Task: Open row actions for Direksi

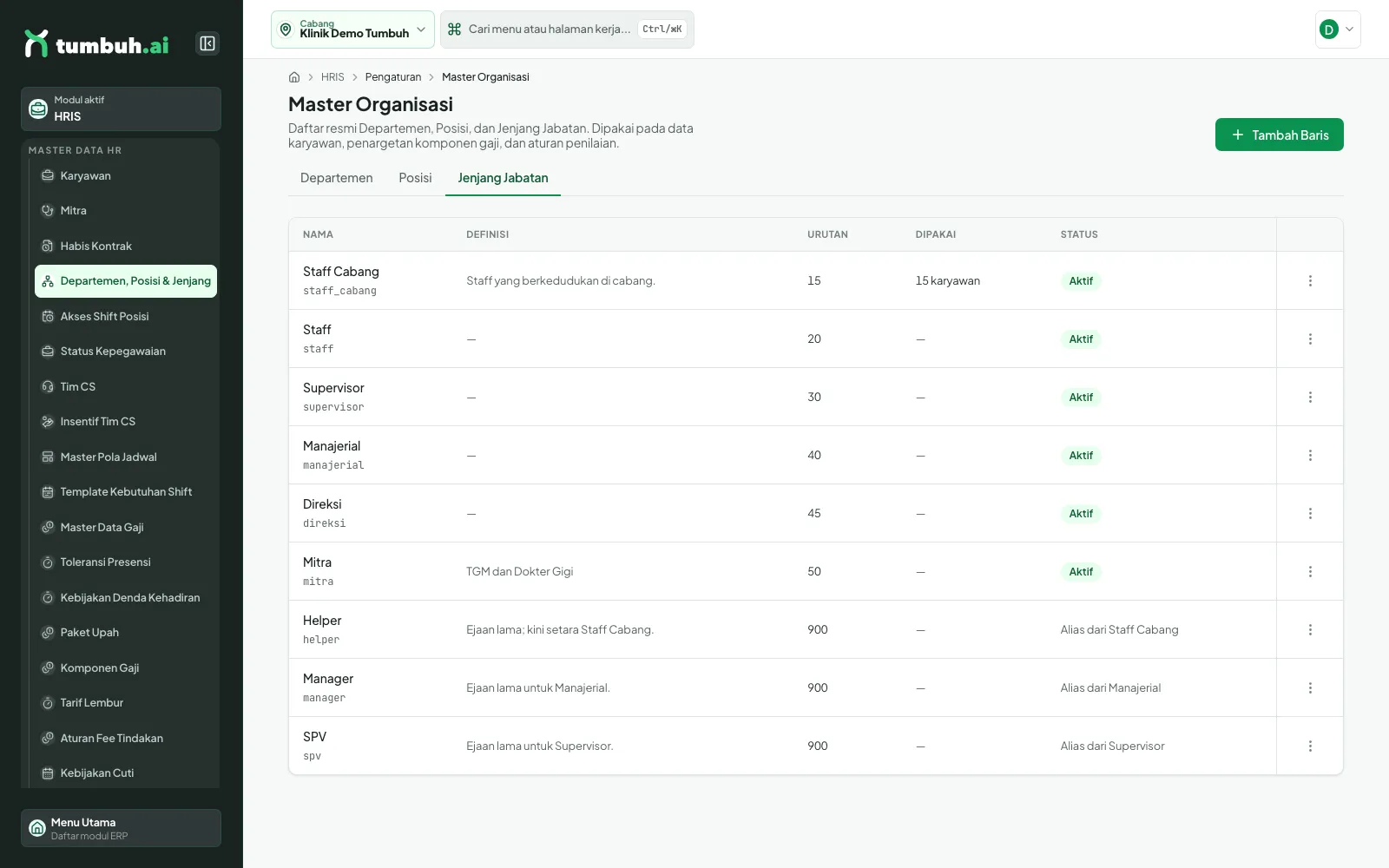Action: (x=1310, y=514)
